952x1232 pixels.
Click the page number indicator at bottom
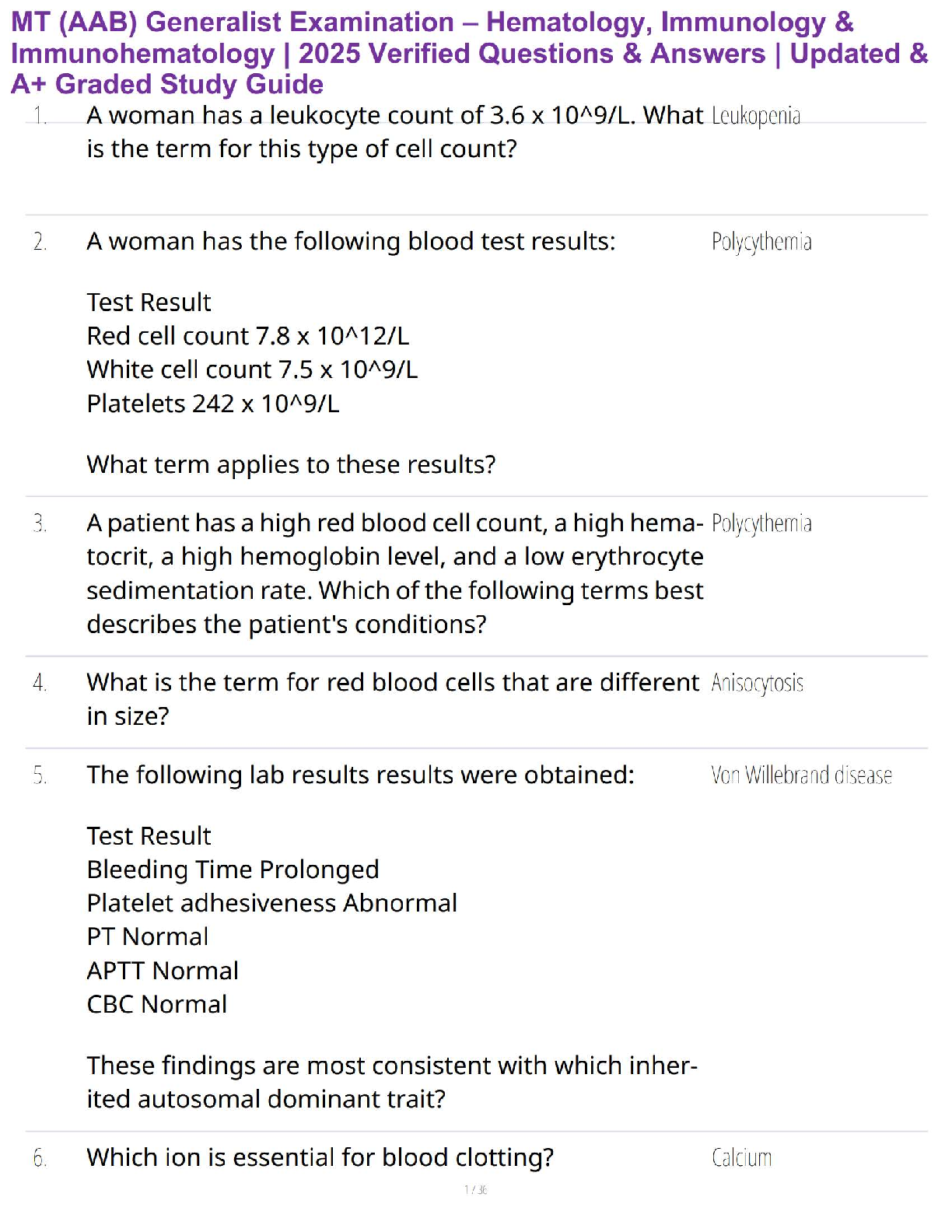point(475,1189)
